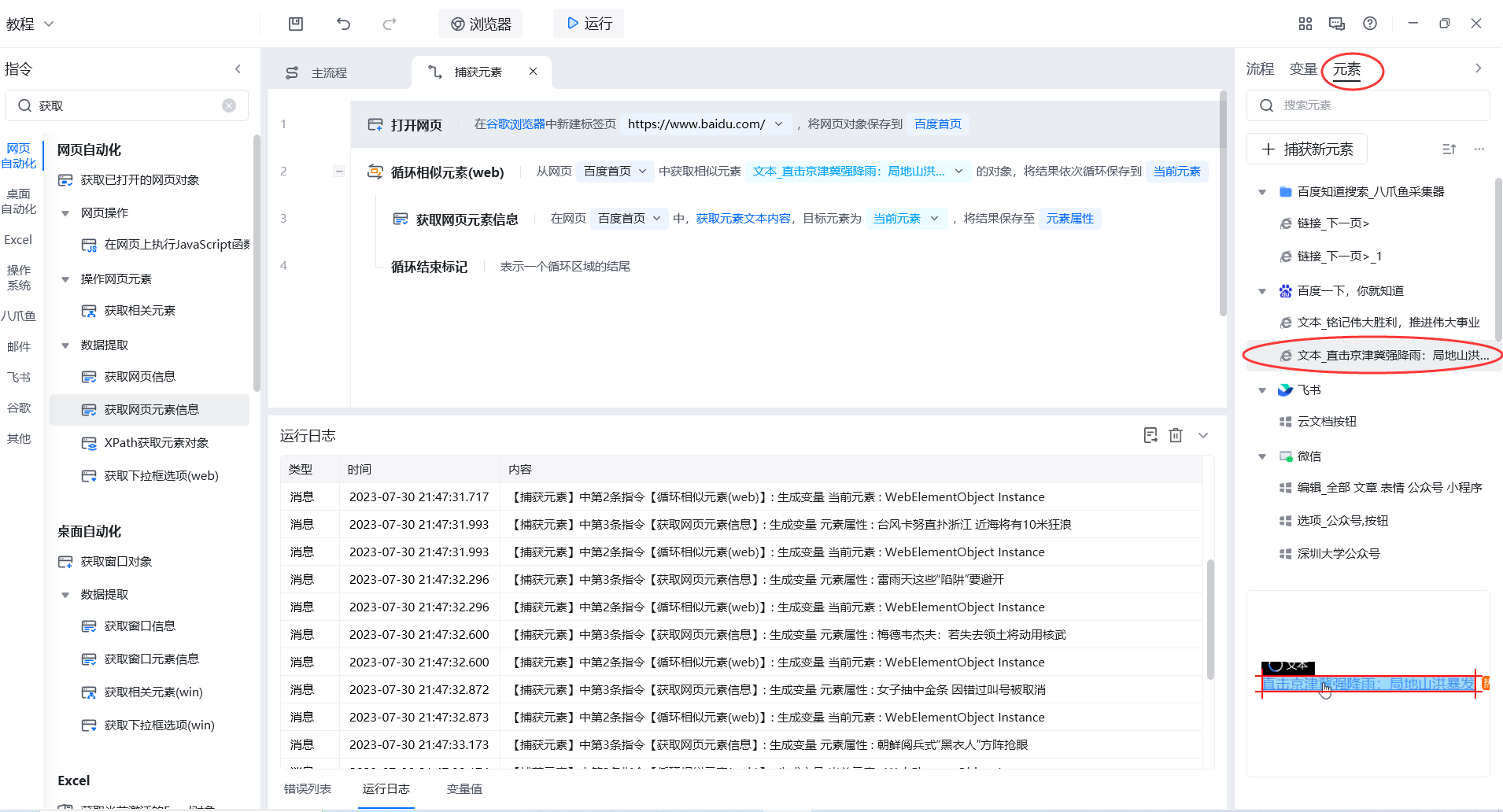Select the 八爪鱼 category in sidebar

pyautogui.click(x=19, y=316)
